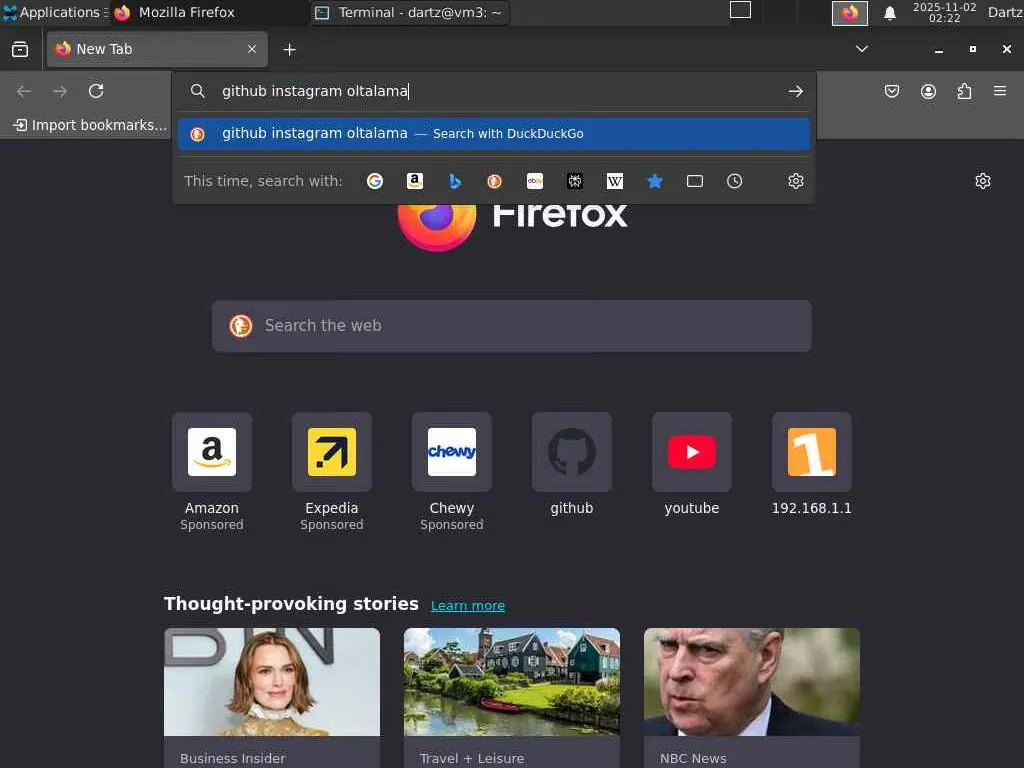This screenshot has height=768, width=1024.
Task: Search with eBay one-off engine icon
Action: tap(535, 181)
